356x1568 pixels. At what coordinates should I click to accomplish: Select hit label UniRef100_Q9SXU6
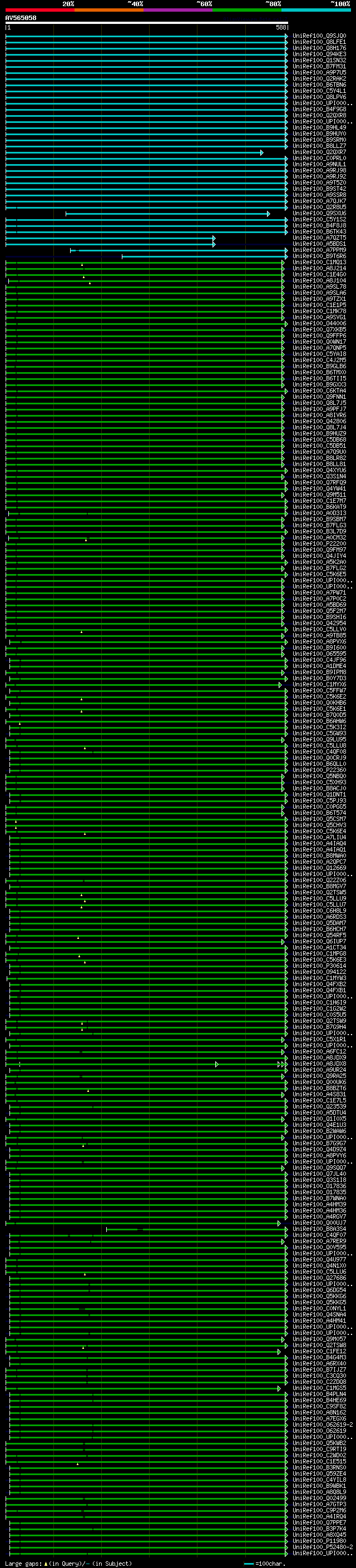[319, 213]
